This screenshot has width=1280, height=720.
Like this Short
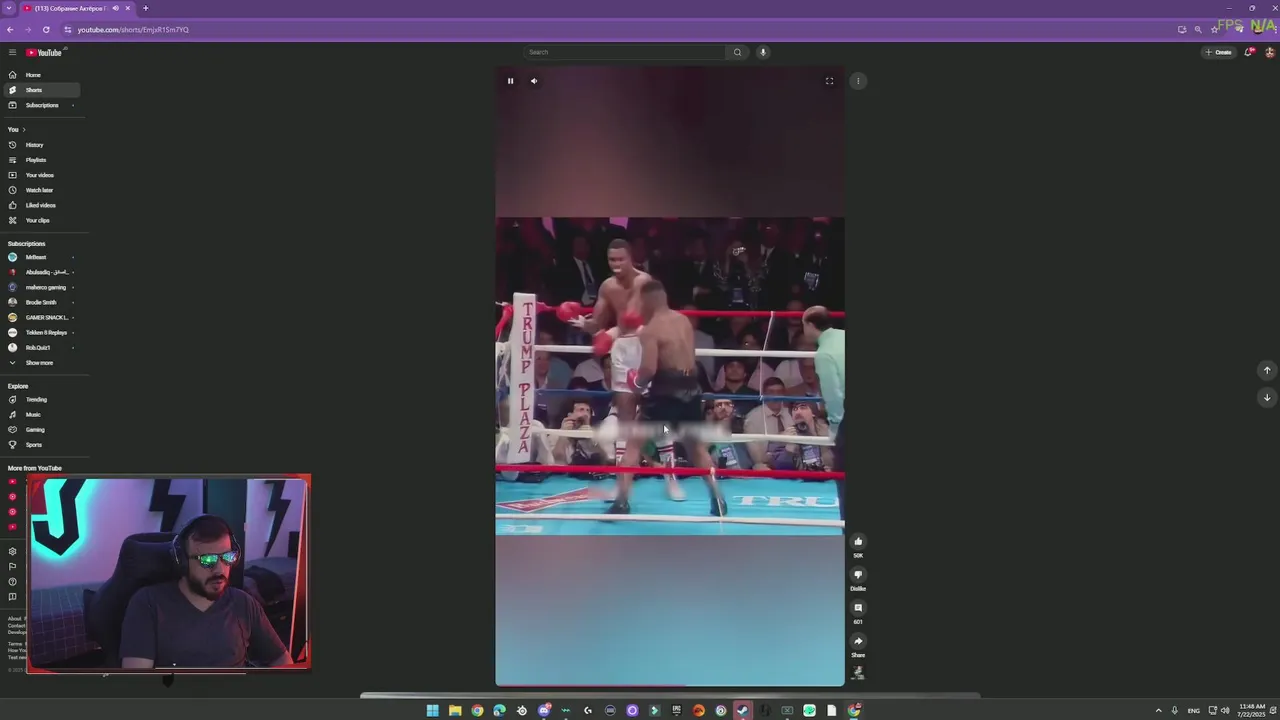pos(858,542)
